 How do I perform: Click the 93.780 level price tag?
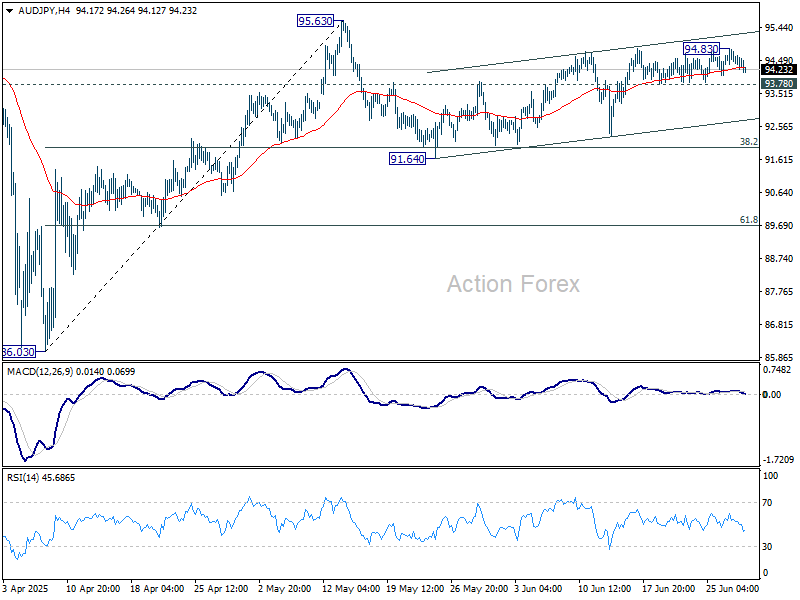779,83
